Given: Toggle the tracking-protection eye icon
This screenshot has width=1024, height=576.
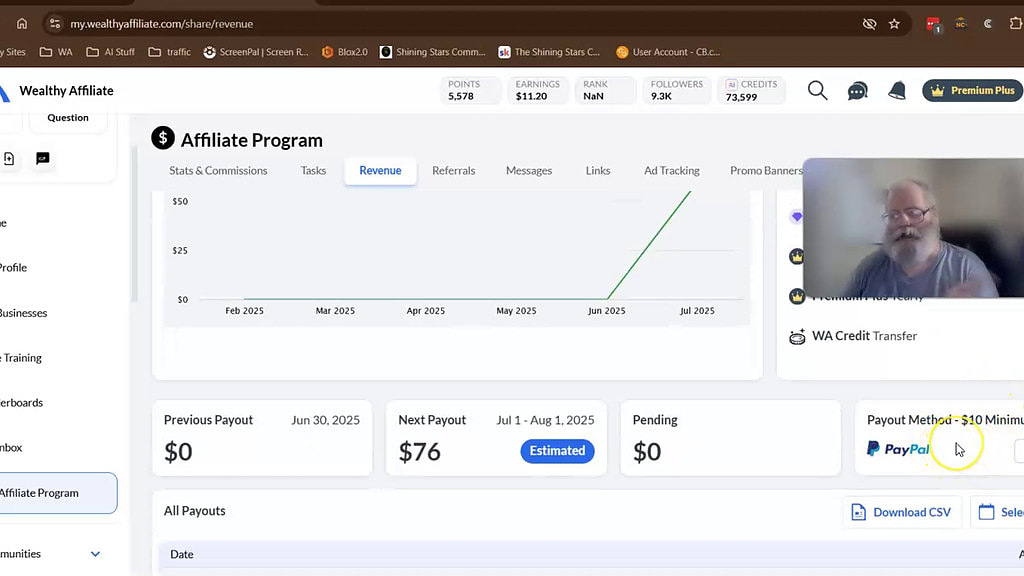Looking at the screenshot, I should tap(869, 24).
